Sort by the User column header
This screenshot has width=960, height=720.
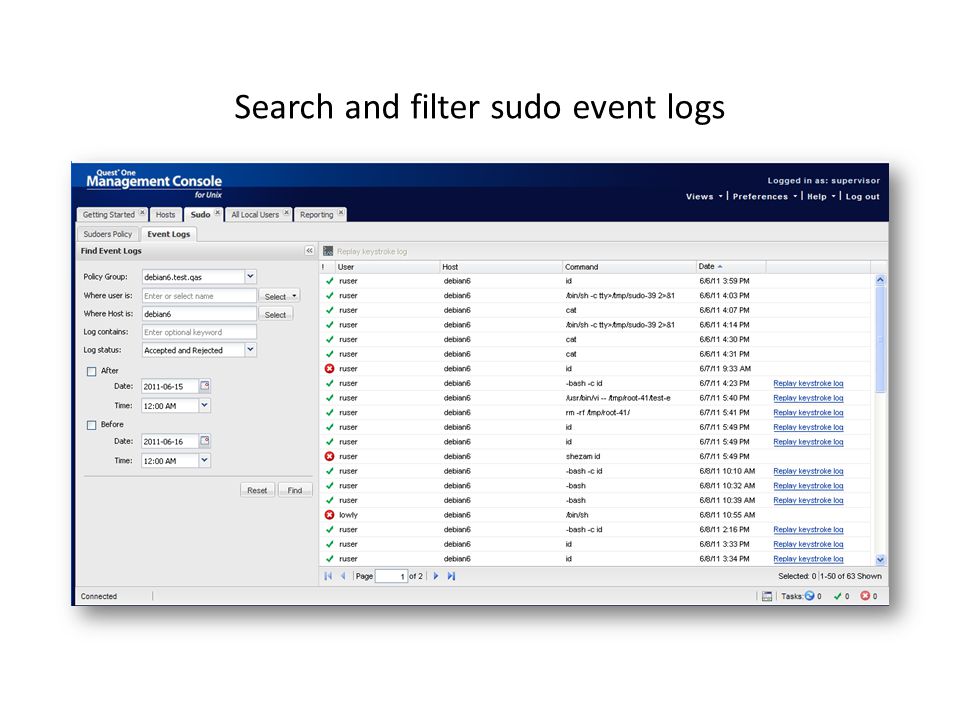pyautogui.click(x=388, y=266)
